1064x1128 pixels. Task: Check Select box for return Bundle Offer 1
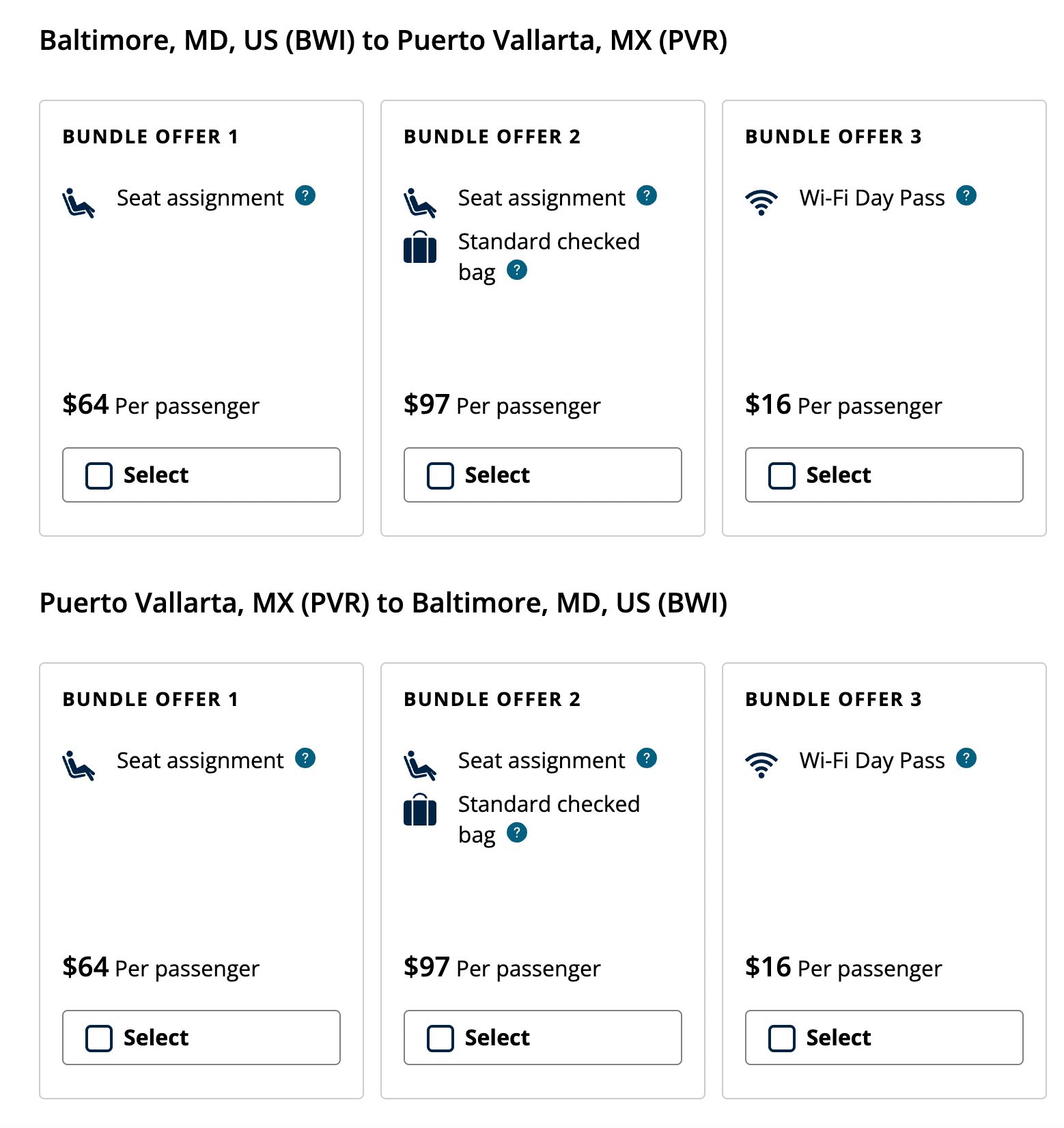99,1039
